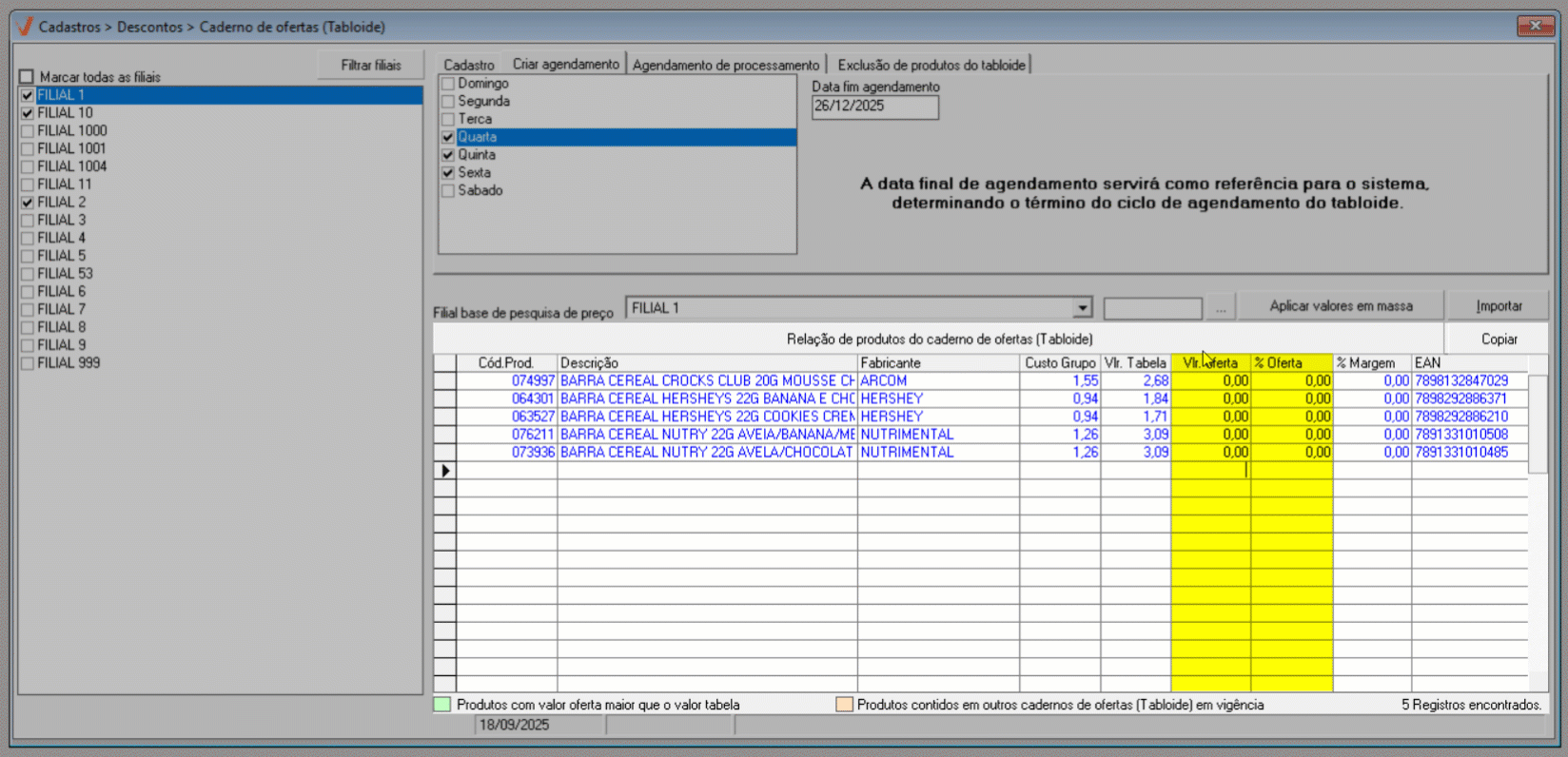Click the Filtrar filiais button
1568x757 pixels.
[371, 65]
